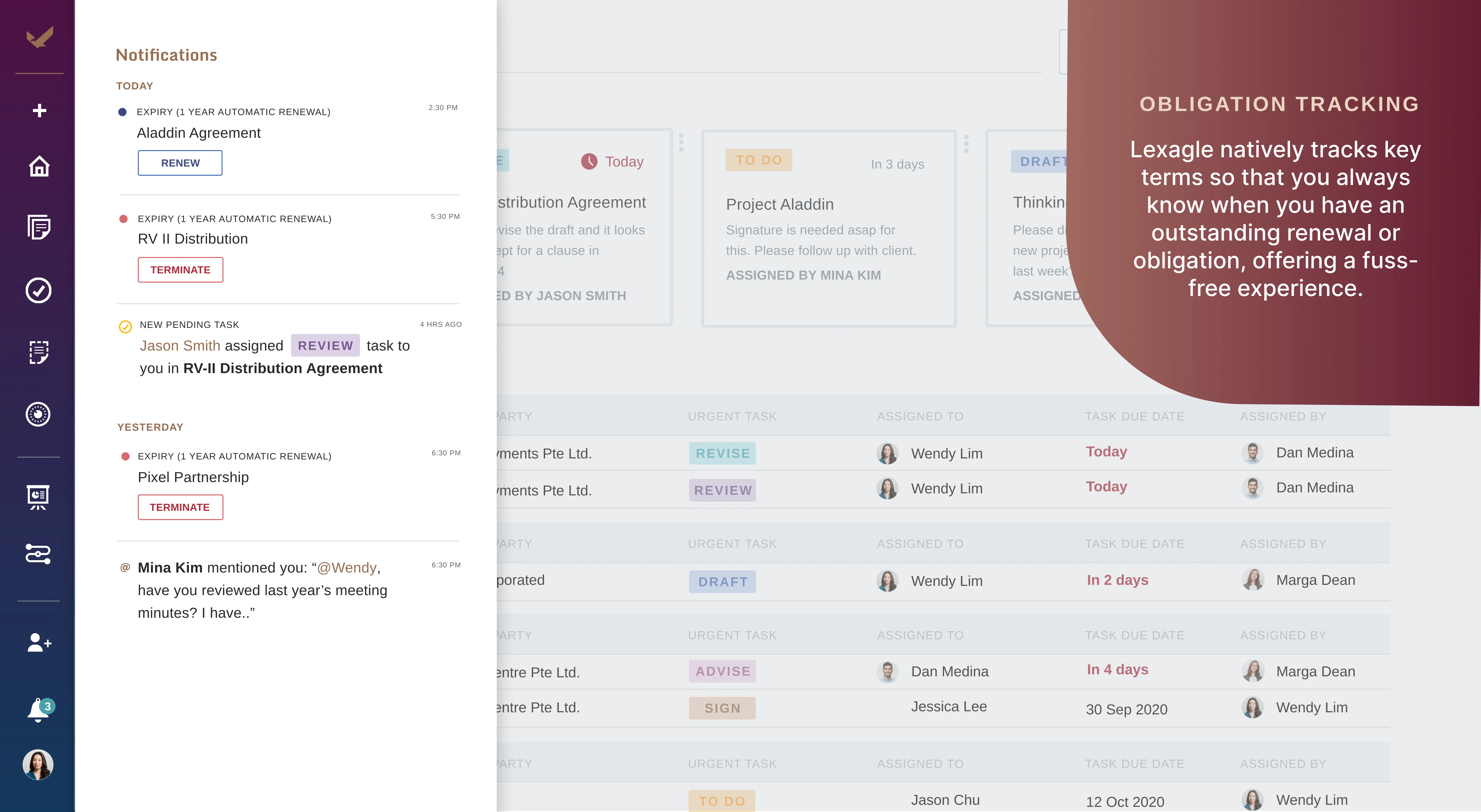
Task: Click the @Wendy mention in Mina Kim's message
Action: coord(347,568)
